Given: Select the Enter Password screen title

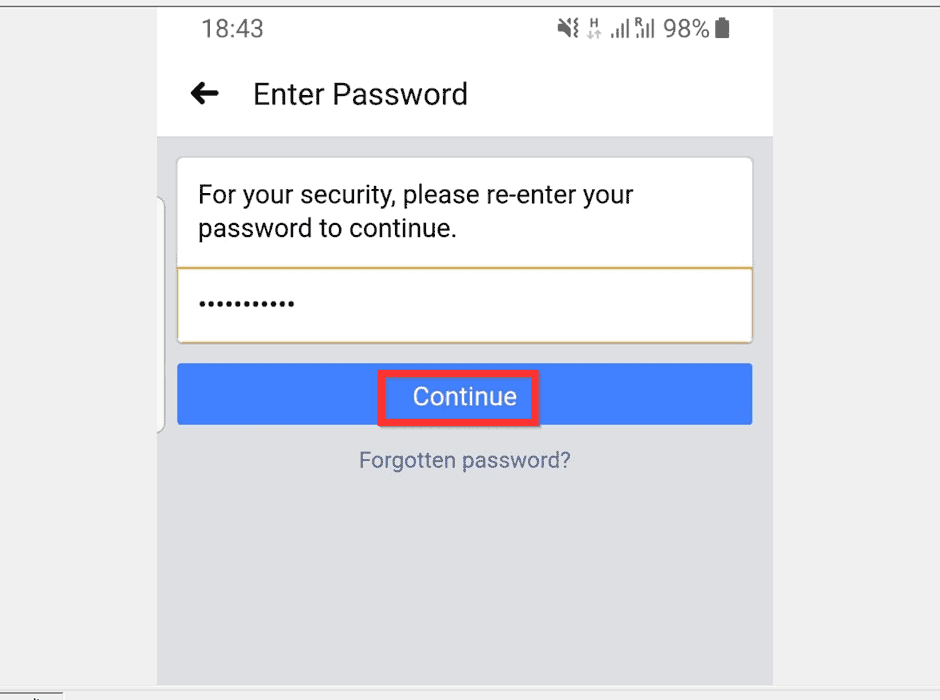Looking at the screenshot, I should coord(360,94).
